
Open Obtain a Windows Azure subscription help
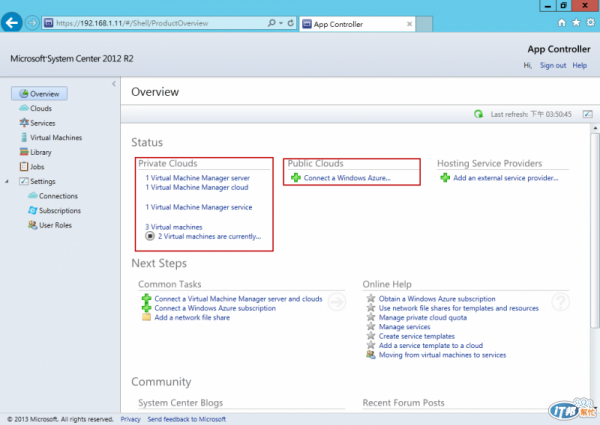tap(437, 299)
